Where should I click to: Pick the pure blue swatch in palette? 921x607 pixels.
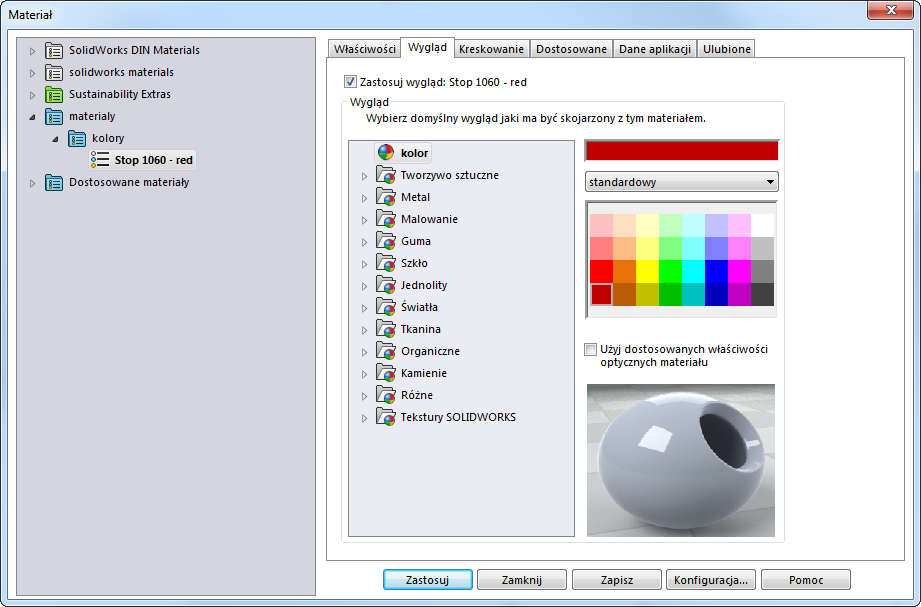point(716,271)
